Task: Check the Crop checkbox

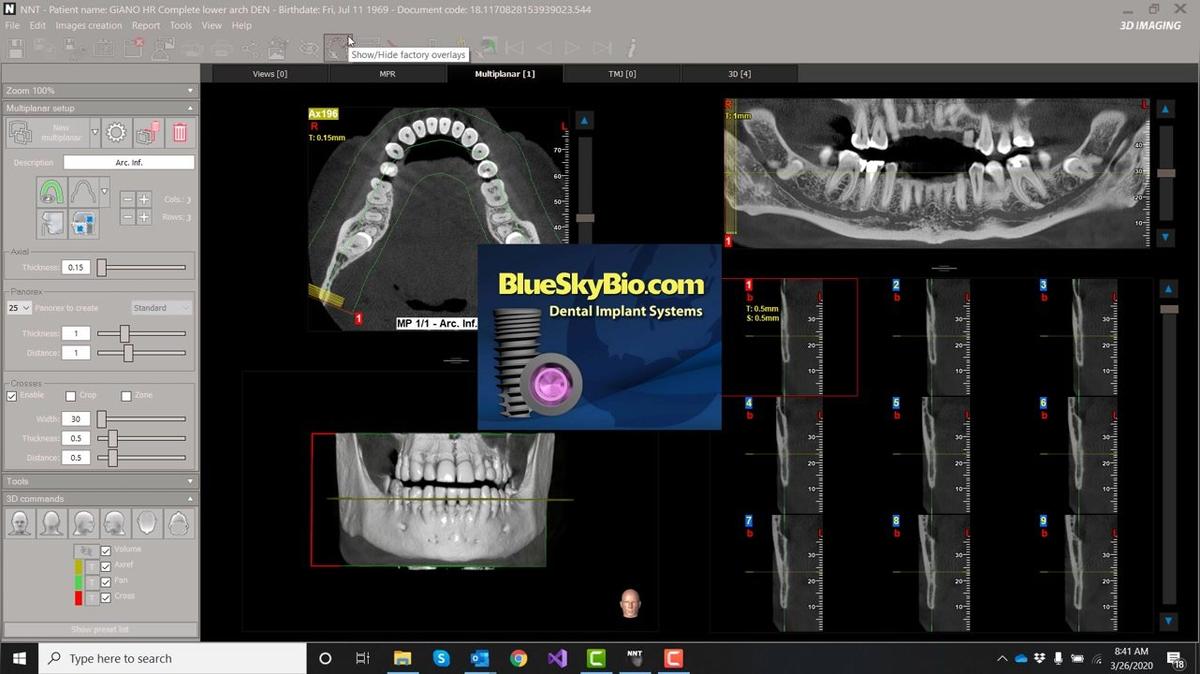Action: click(x=70, y=396)
